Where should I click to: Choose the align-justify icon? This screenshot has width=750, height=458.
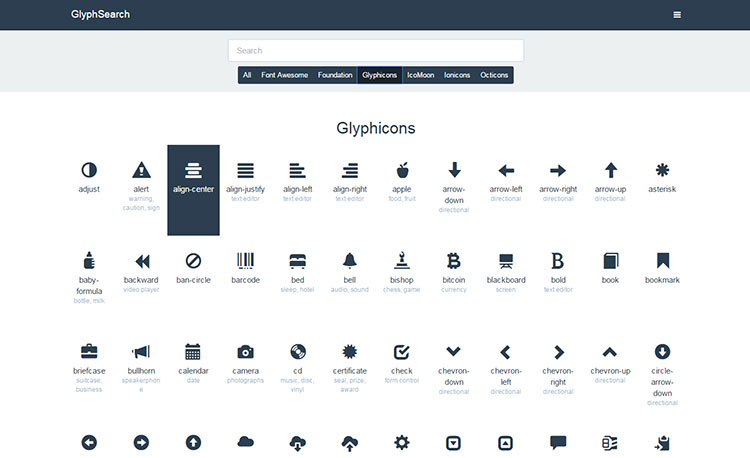pyautogui.click(x=245, y=170)
